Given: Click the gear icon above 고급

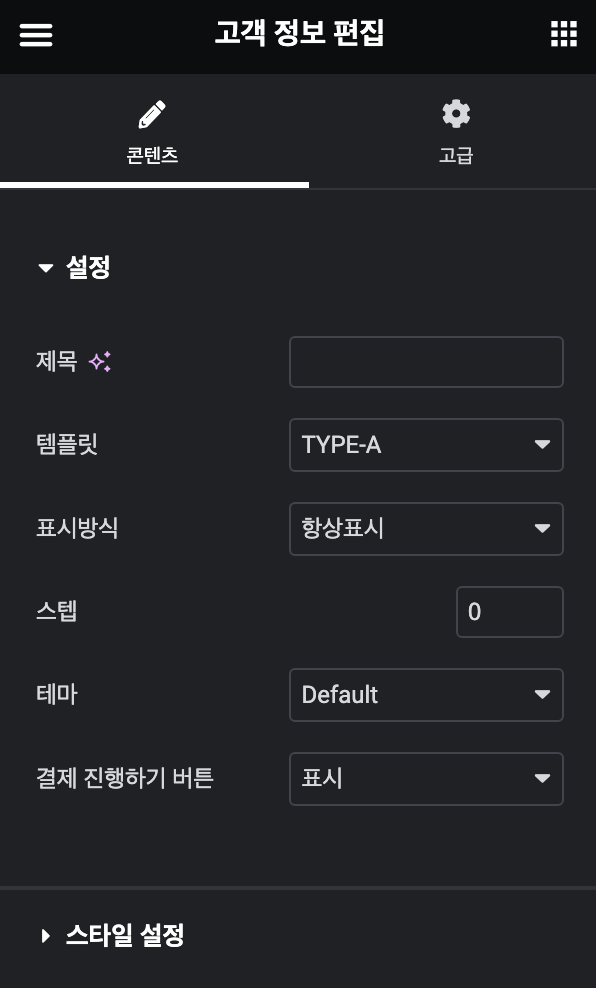Looking at the screenshot, I should pos(456,114).
